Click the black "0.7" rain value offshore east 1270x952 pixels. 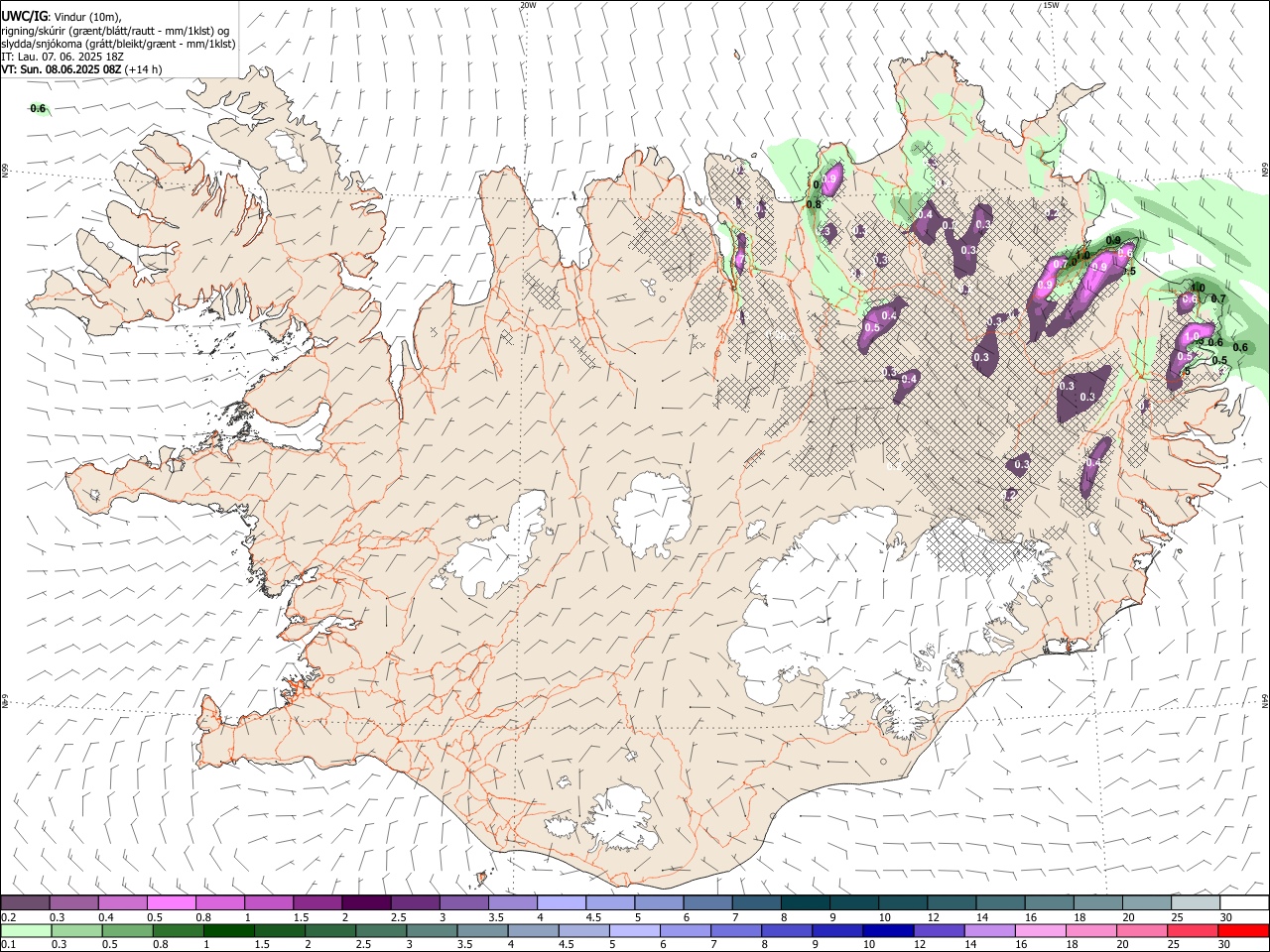pyautogui.click(x=1218, y=299)
